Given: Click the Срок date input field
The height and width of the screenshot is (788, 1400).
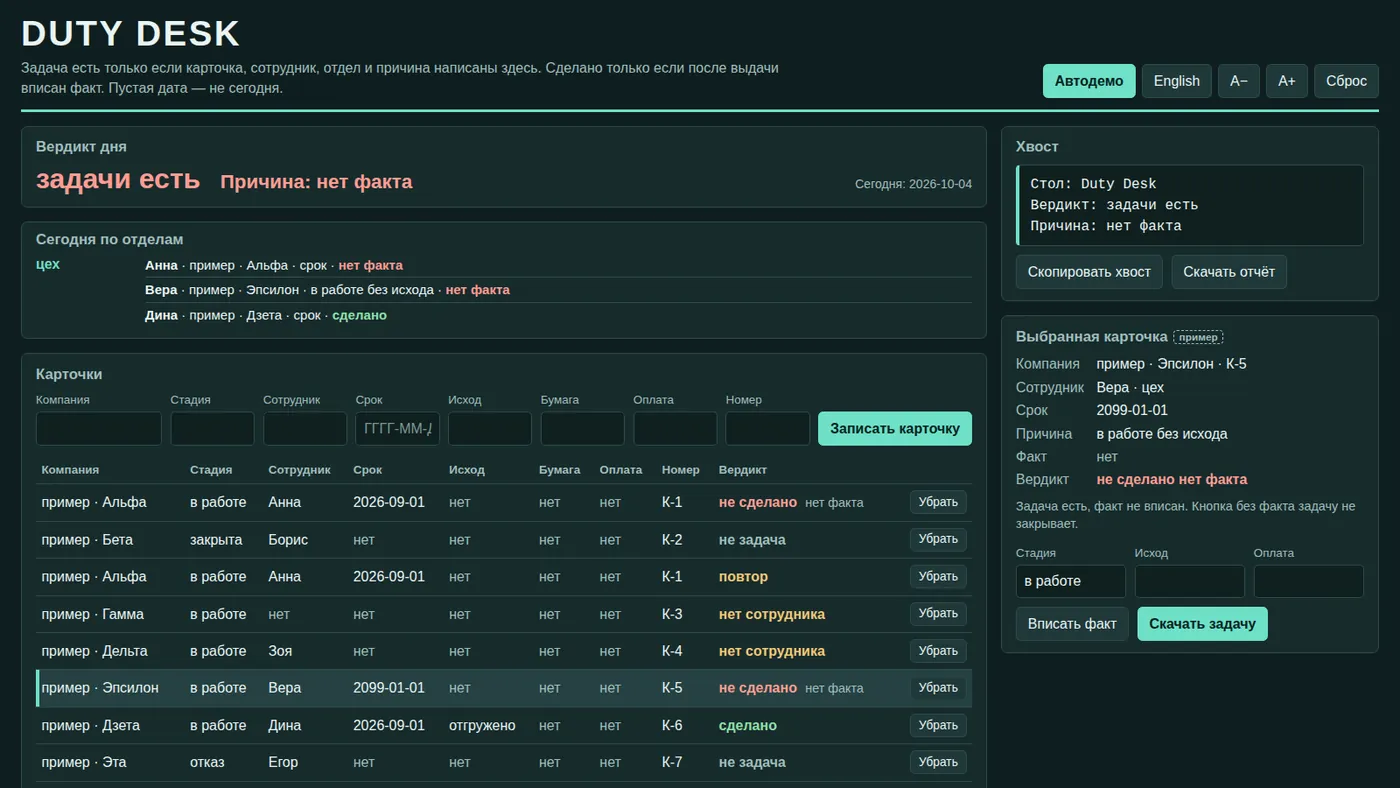Looking at the screenshot, I should coord(397,428).
